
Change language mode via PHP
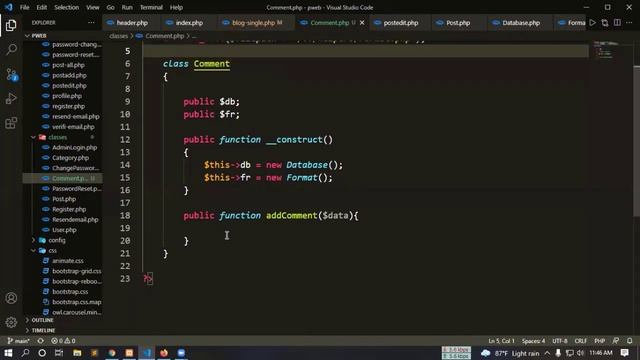tap(600, 340)
